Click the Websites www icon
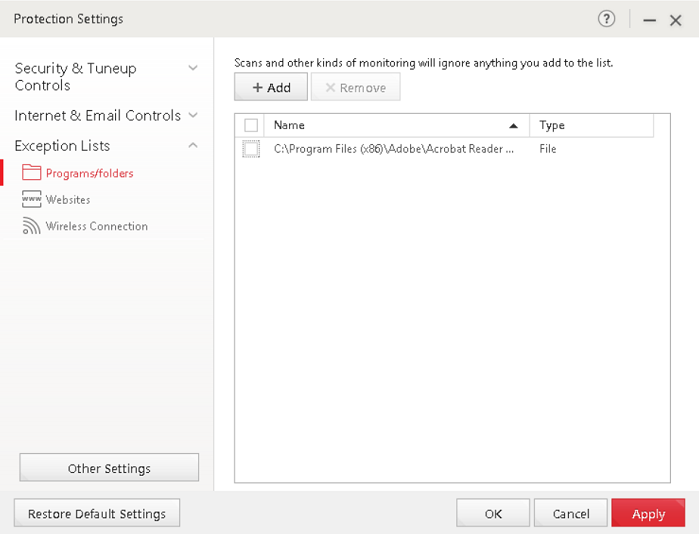 click(31, 200)
